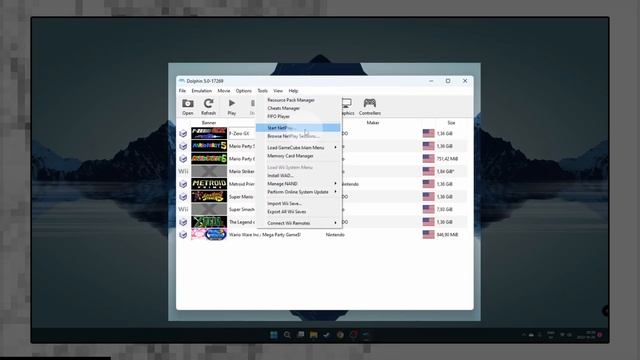The image size is (640, 360).
Task: Select the Super Smash game title
Action: pyautogui.click(x=242, y=209)
